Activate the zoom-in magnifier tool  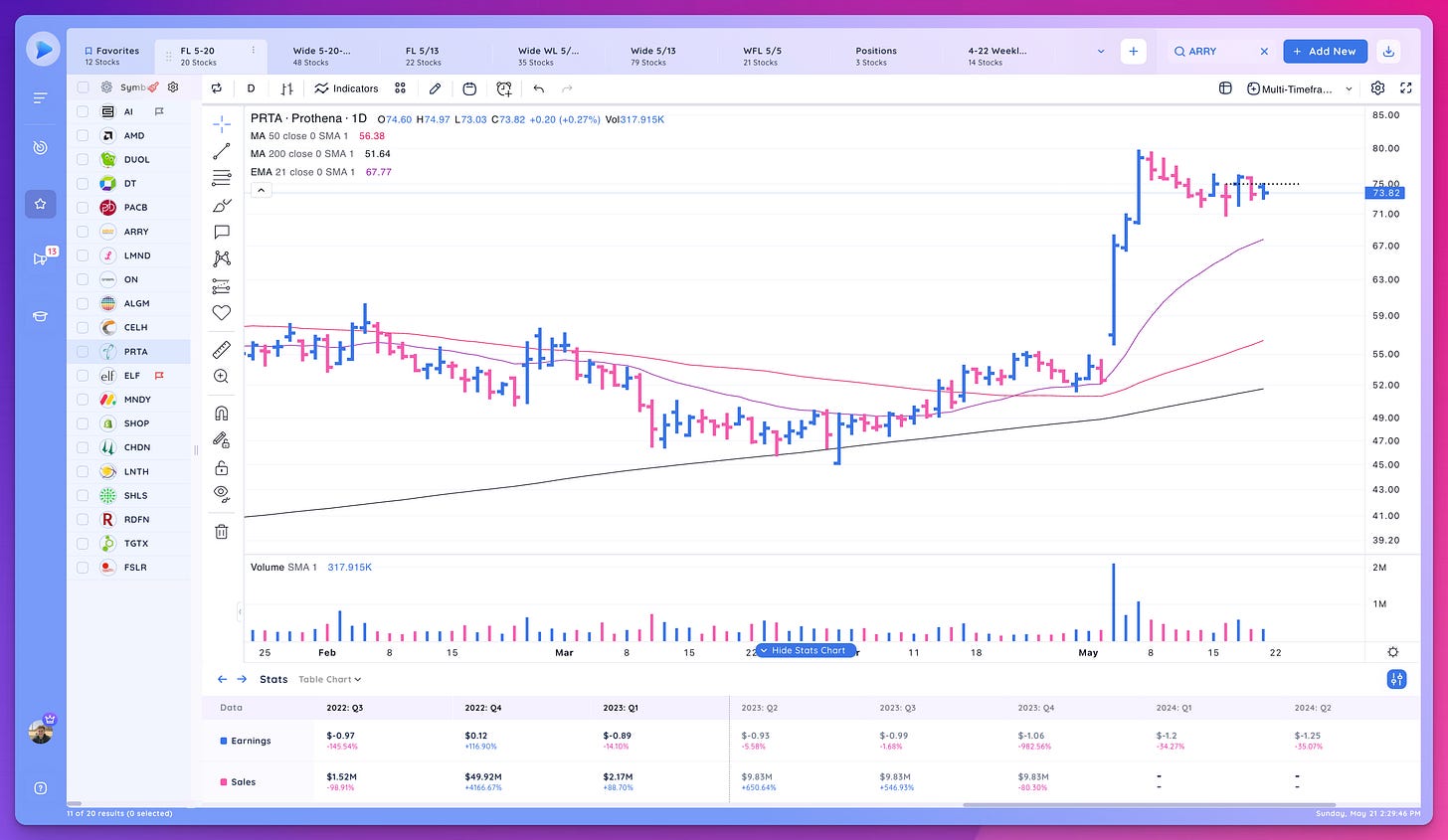tap(222, 376)
